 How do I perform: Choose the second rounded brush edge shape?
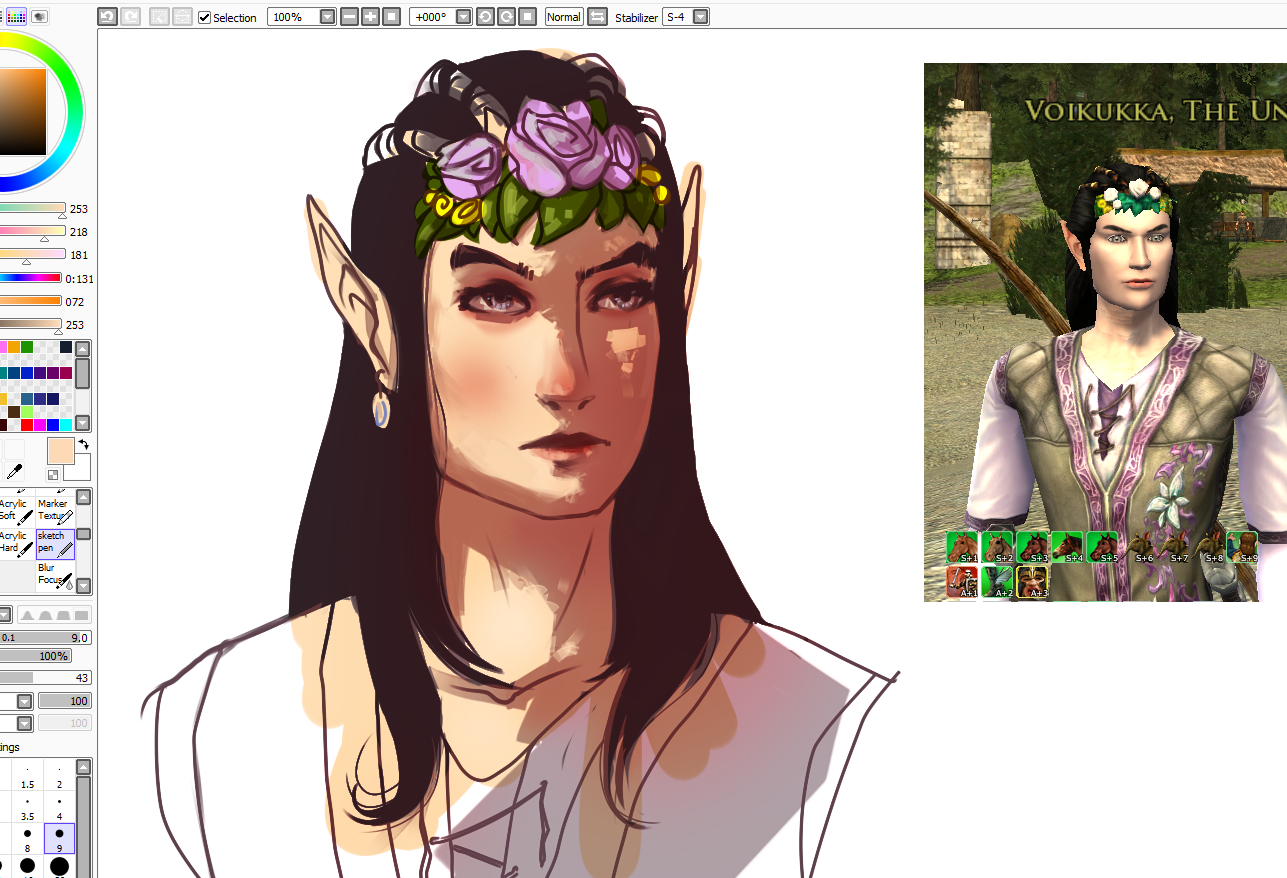click(x=45, y=614)
